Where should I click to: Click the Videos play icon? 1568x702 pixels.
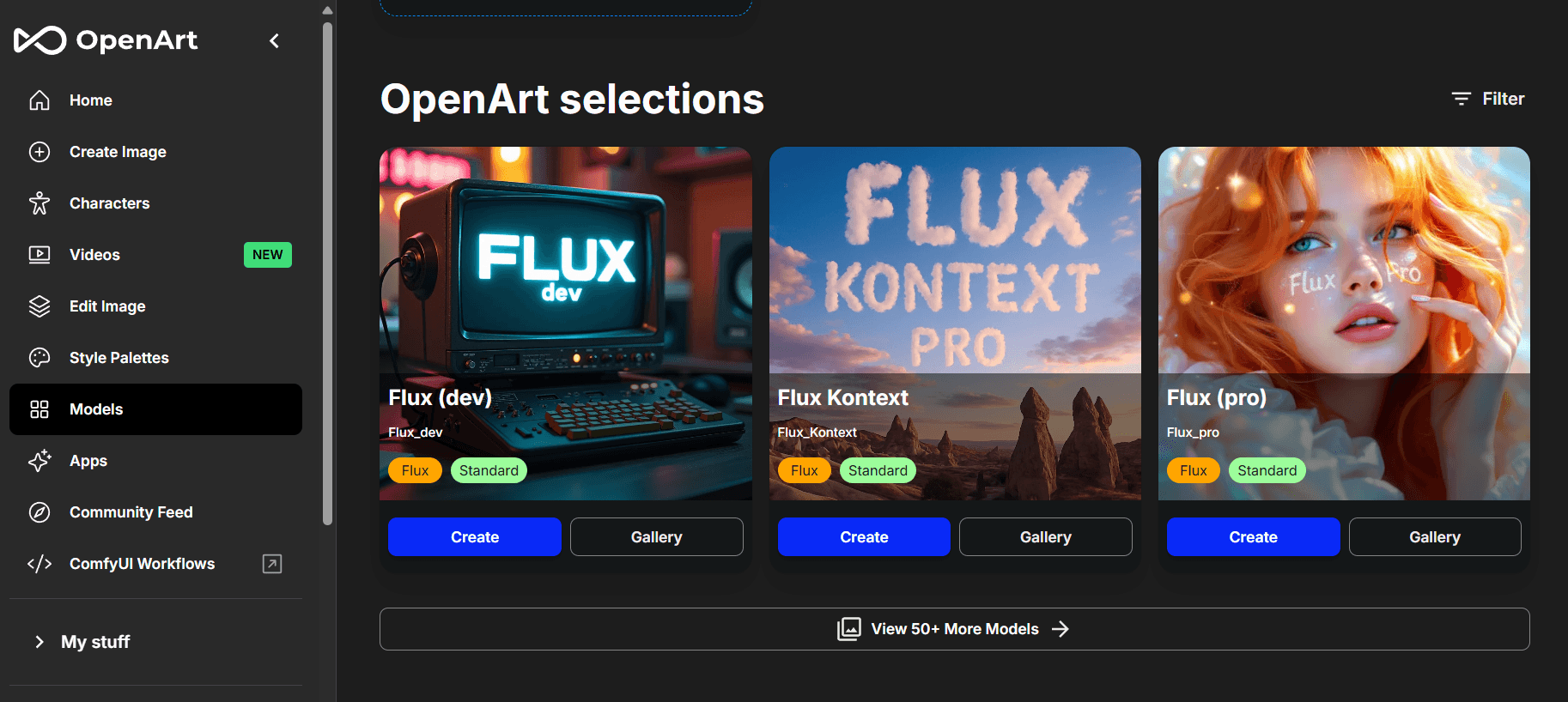[40, 255]
